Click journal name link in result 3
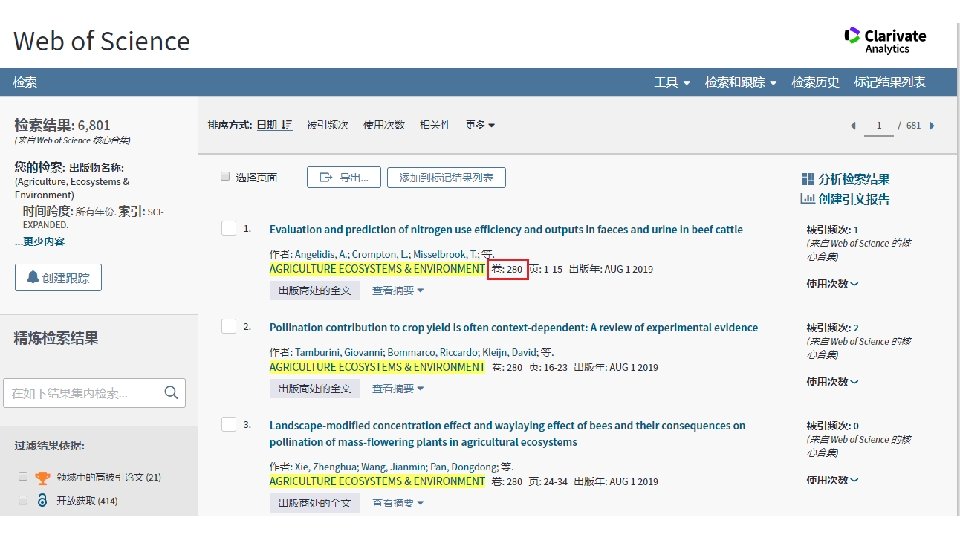This screenshot has width=960, height=540. point(377,481)
